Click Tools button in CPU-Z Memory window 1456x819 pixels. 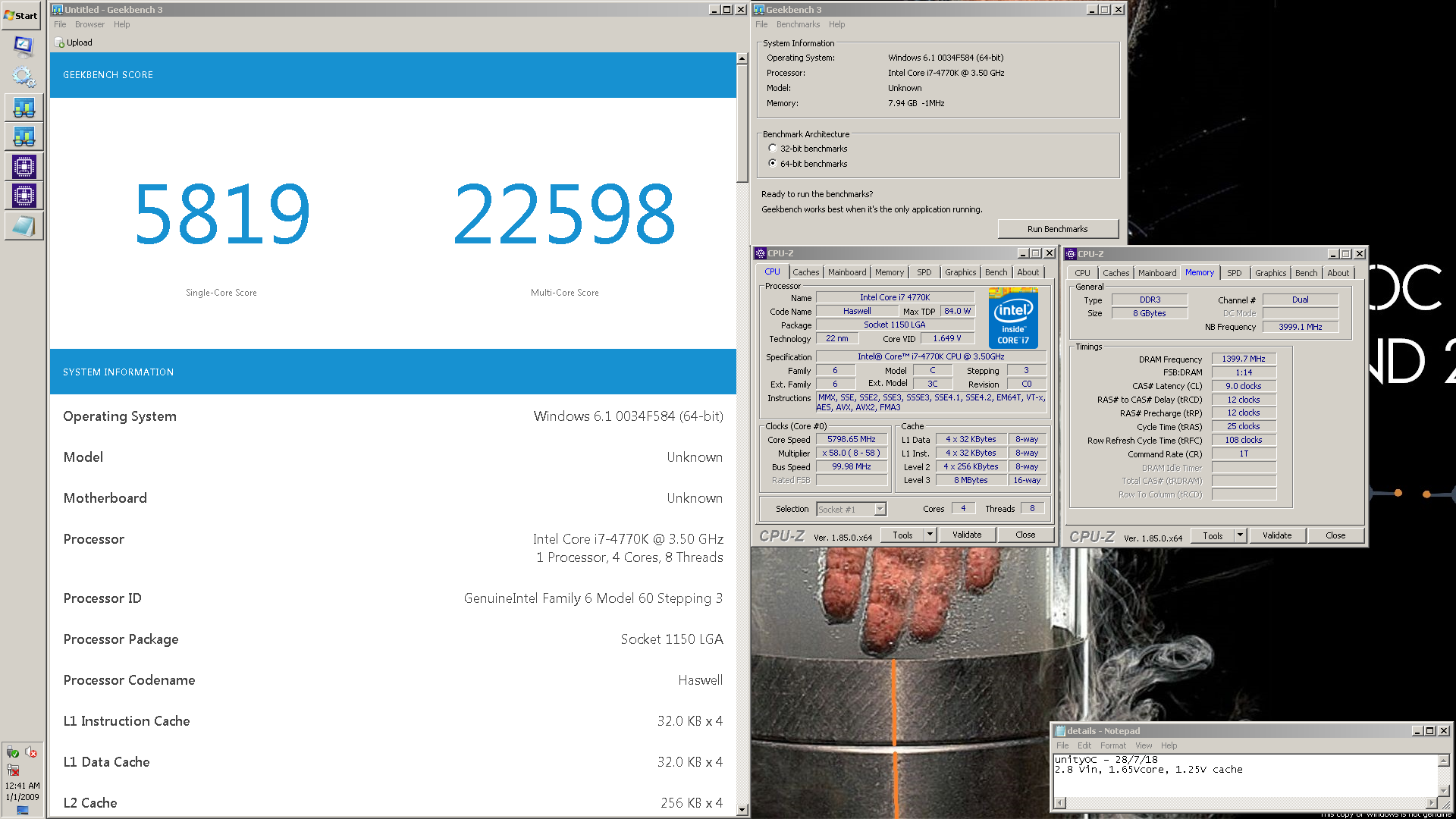coord(1213,535)
